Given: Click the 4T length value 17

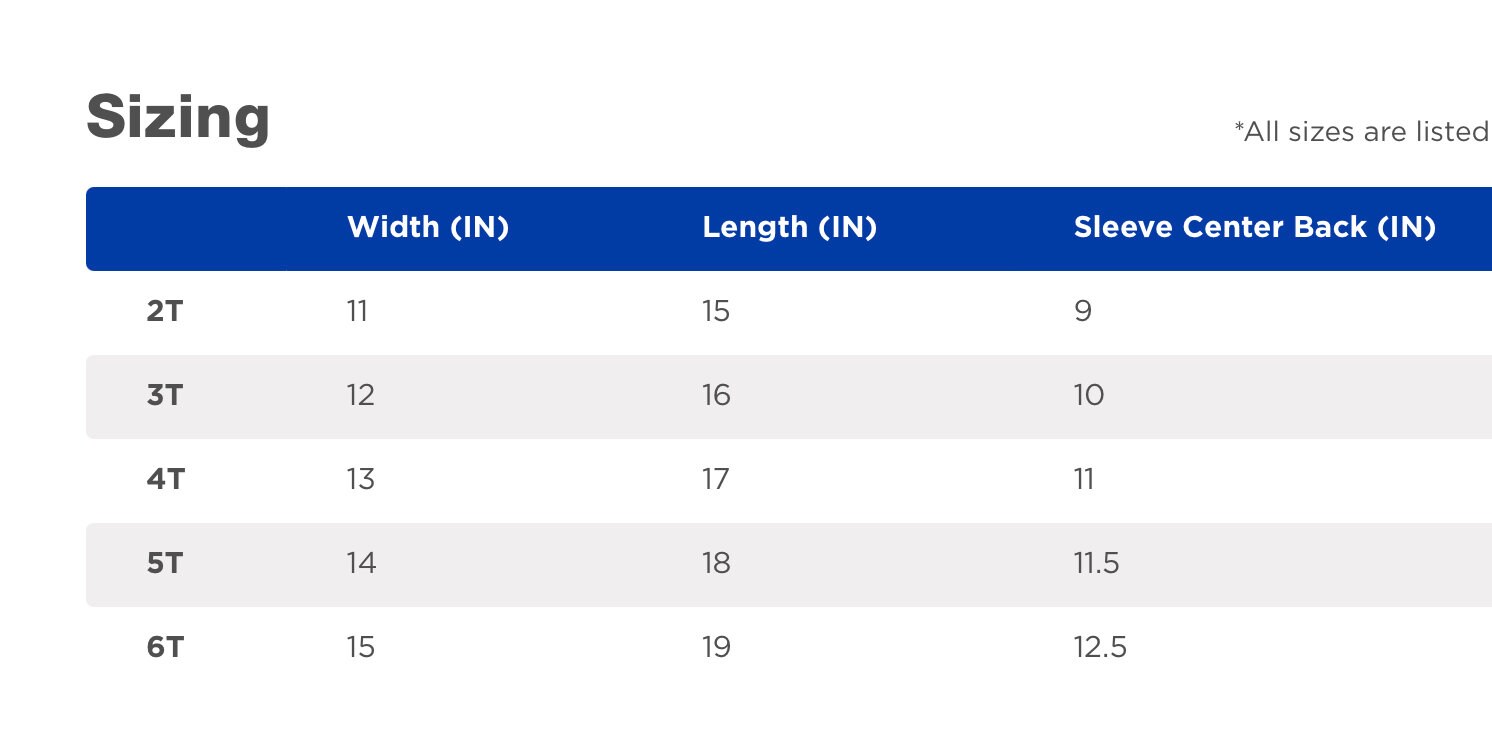Looking at the screenshot, I should click(716, 480).
